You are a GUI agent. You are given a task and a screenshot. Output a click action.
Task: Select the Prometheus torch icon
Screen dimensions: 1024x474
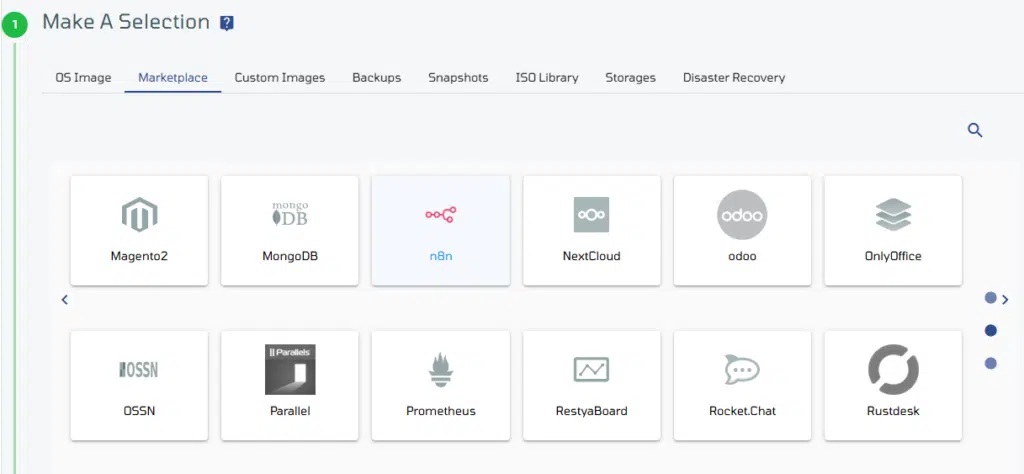click(441, 370)
